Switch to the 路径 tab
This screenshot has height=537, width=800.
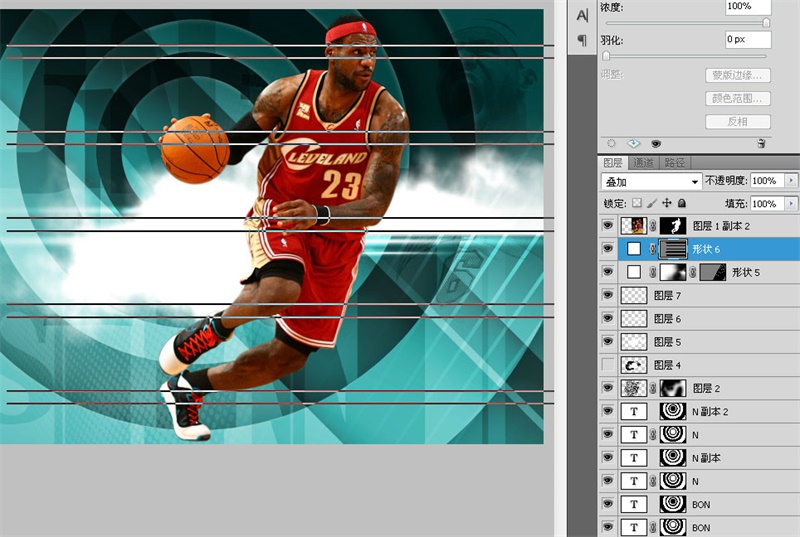point(675,162)
